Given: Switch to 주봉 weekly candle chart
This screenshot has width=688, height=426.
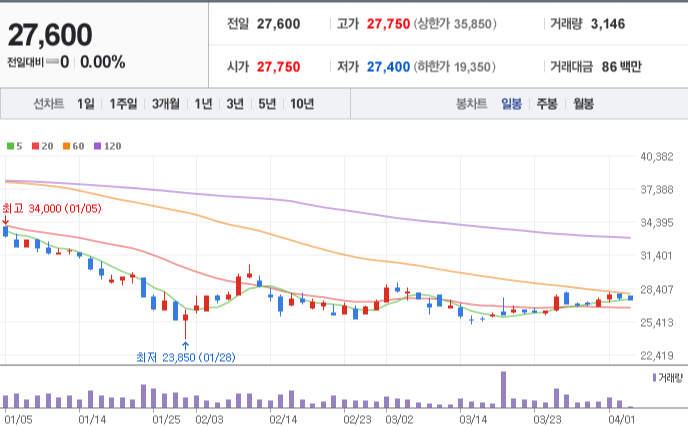Looking at the screenshot, I should click(x=547, y=104).
